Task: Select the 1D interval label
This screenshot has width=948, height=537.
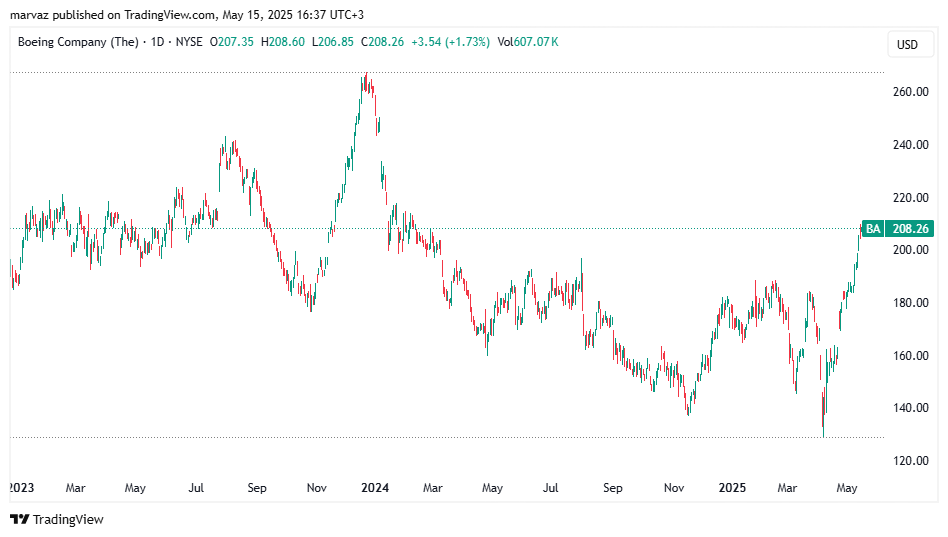Action: (x=157, y=42)
